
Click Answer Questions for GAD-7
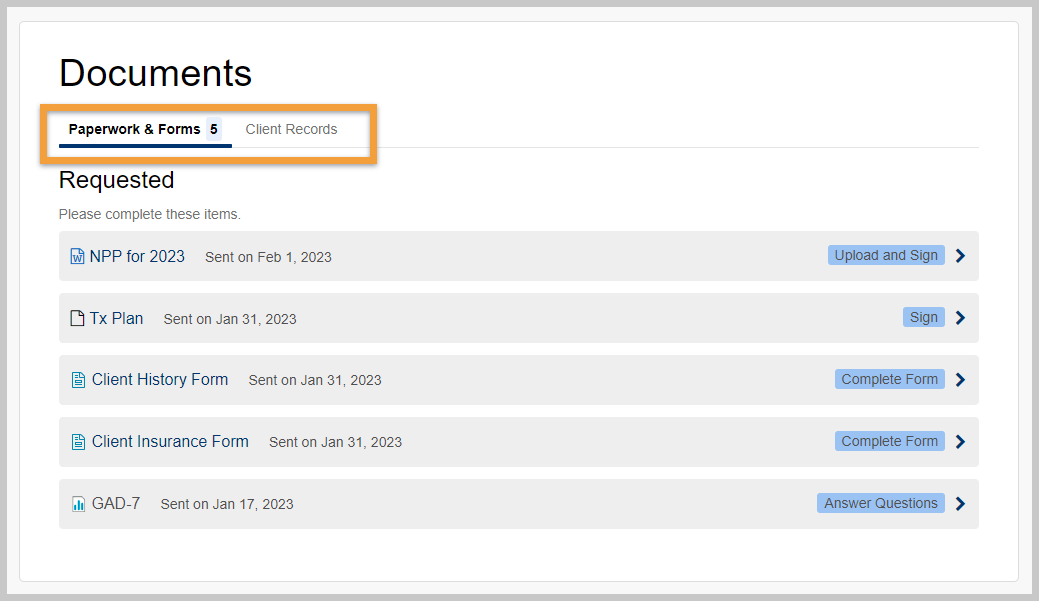tap(880, 503)
